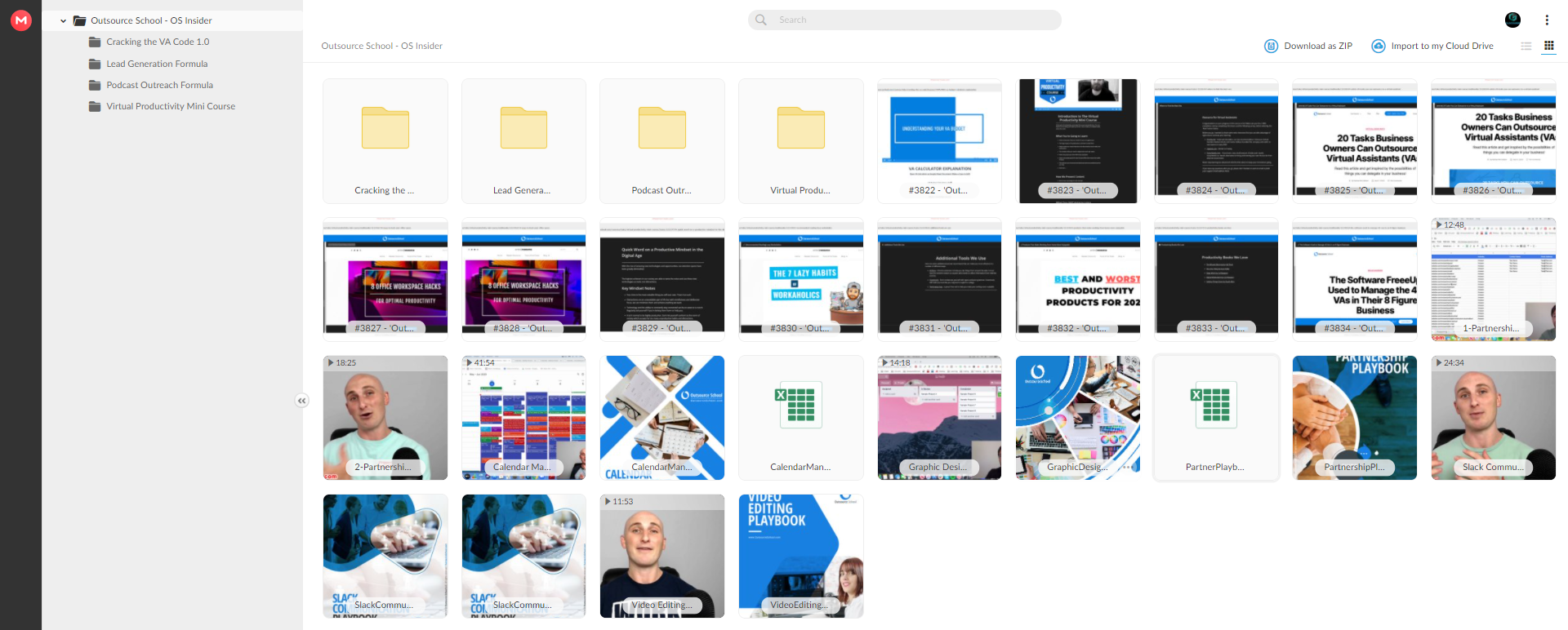Screen dimensions: 1568x630
Task: Switch to list view
Action: click(x=1526, y=46)
